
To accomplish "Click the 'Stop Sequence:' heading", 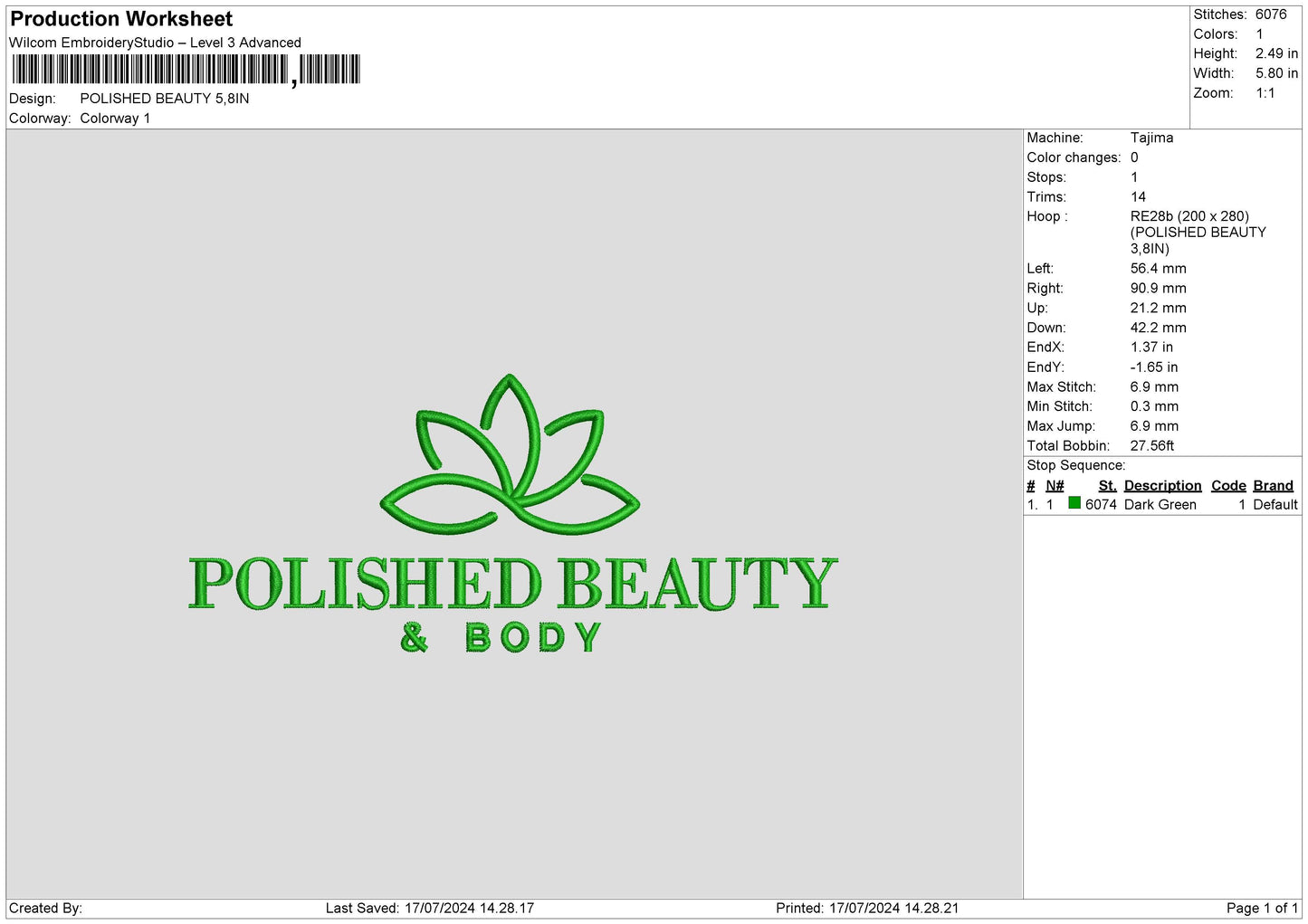I will click(1075, 465).
